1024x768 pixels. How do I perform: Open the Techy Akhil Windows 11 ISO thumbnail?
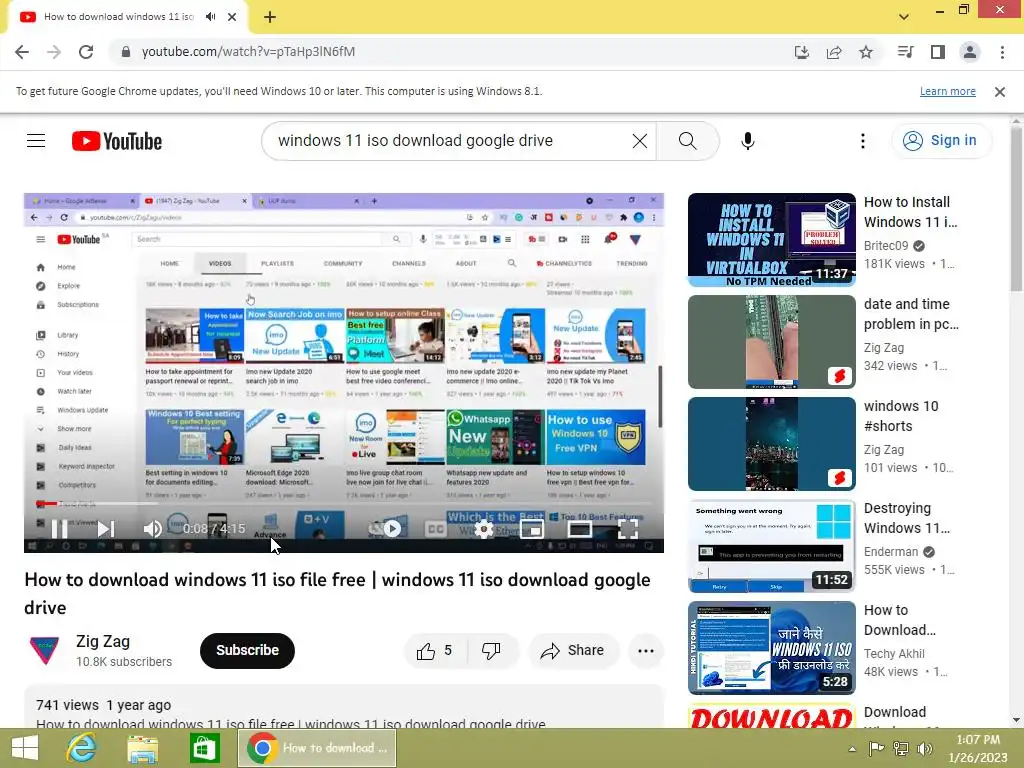pos(771,647)
